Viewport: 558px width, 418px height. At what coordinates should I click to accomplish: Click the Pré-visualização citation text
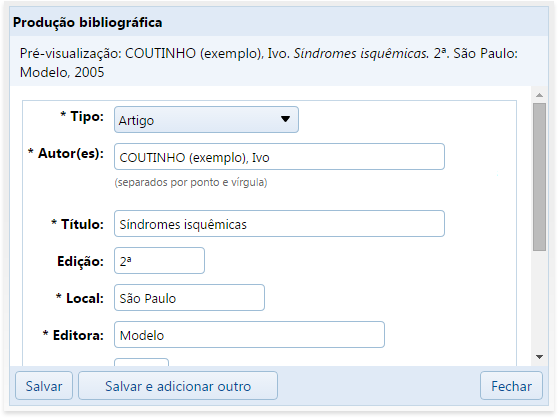269,63
